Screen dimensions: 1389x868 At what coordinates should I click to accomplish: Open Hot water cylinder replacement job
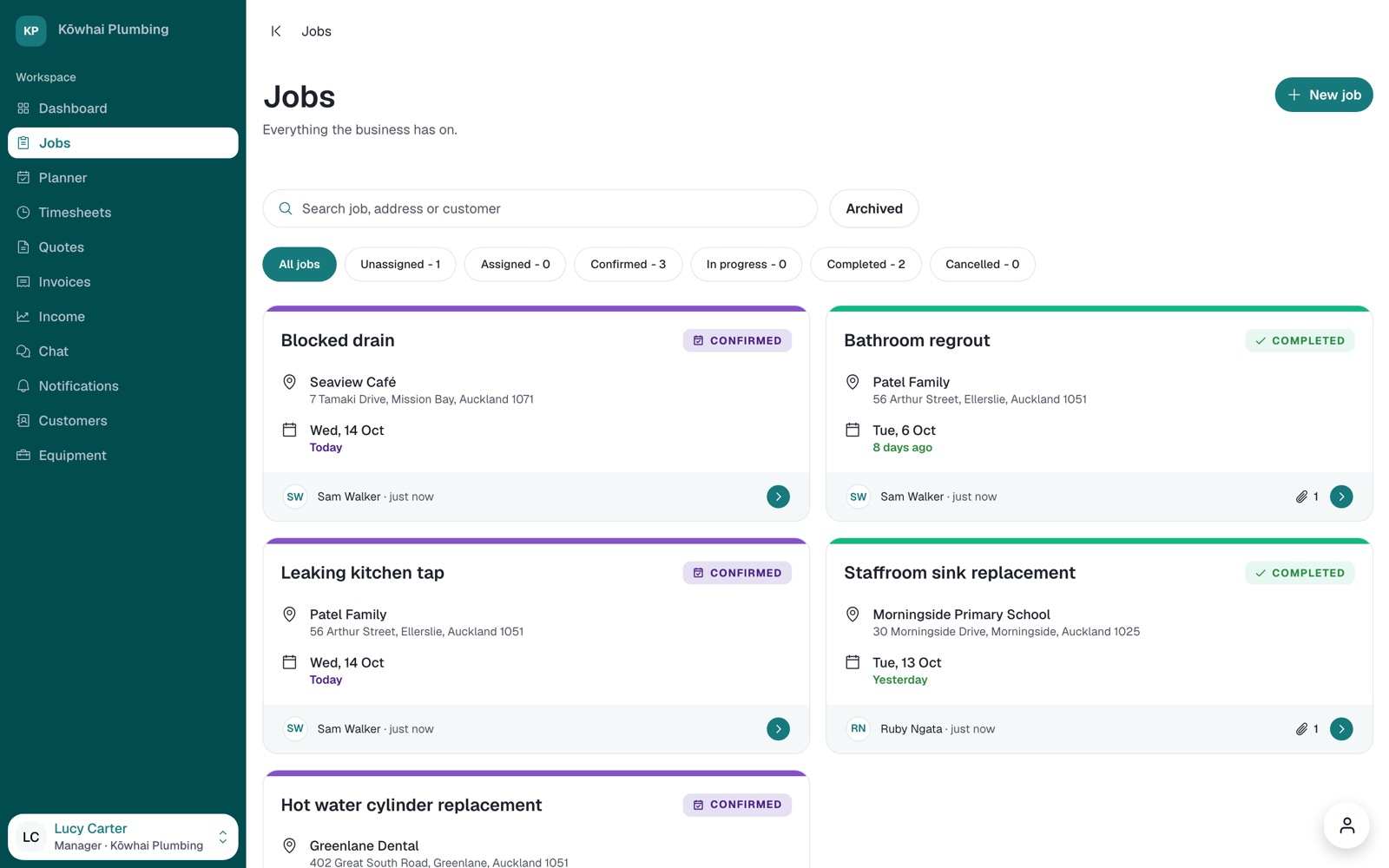click(x=411, y=805)
